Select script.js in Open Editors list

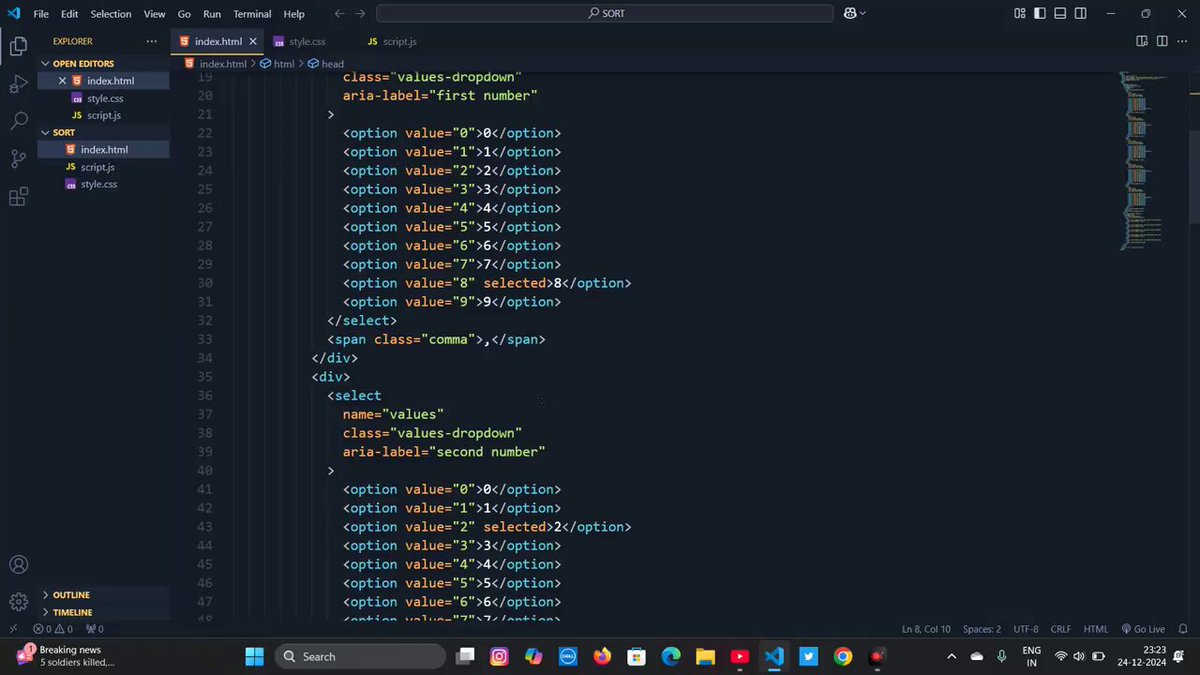coord(103,115)
